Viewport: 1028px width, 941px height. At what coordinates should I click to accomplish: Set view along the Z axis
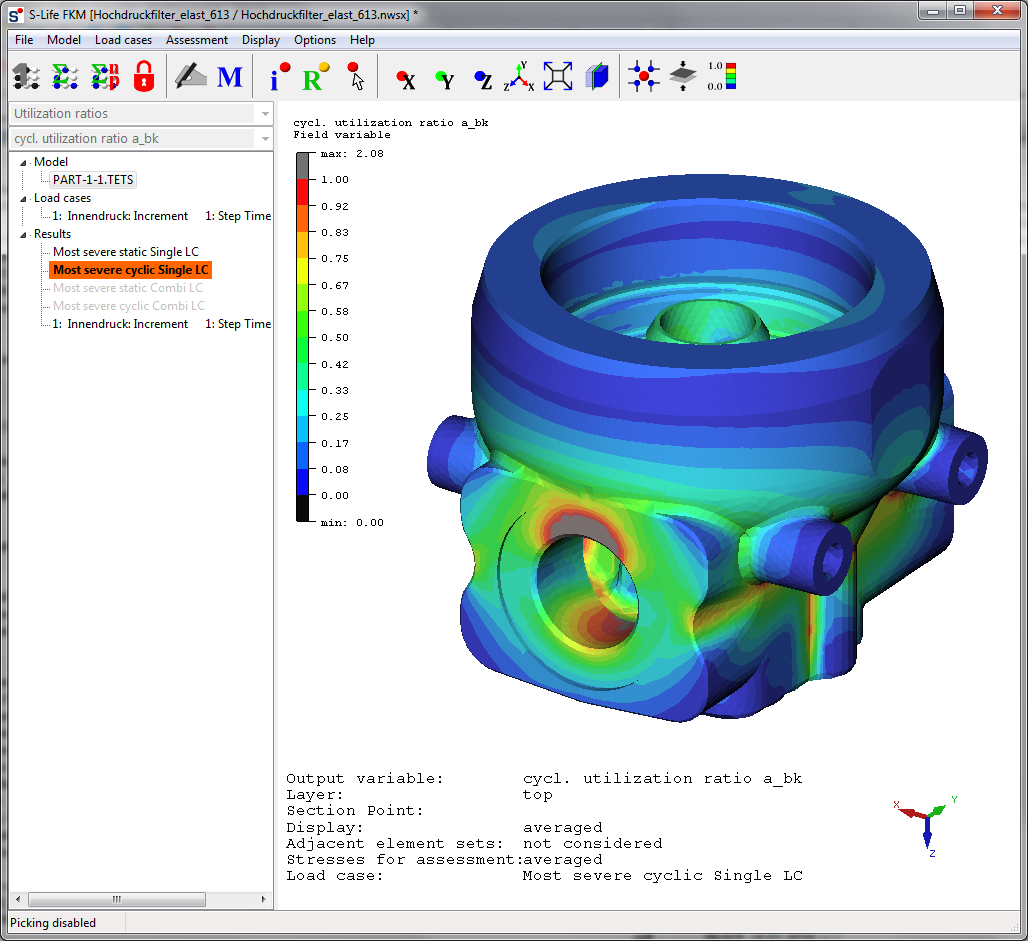pyautogui.click(x=483, y=78)
